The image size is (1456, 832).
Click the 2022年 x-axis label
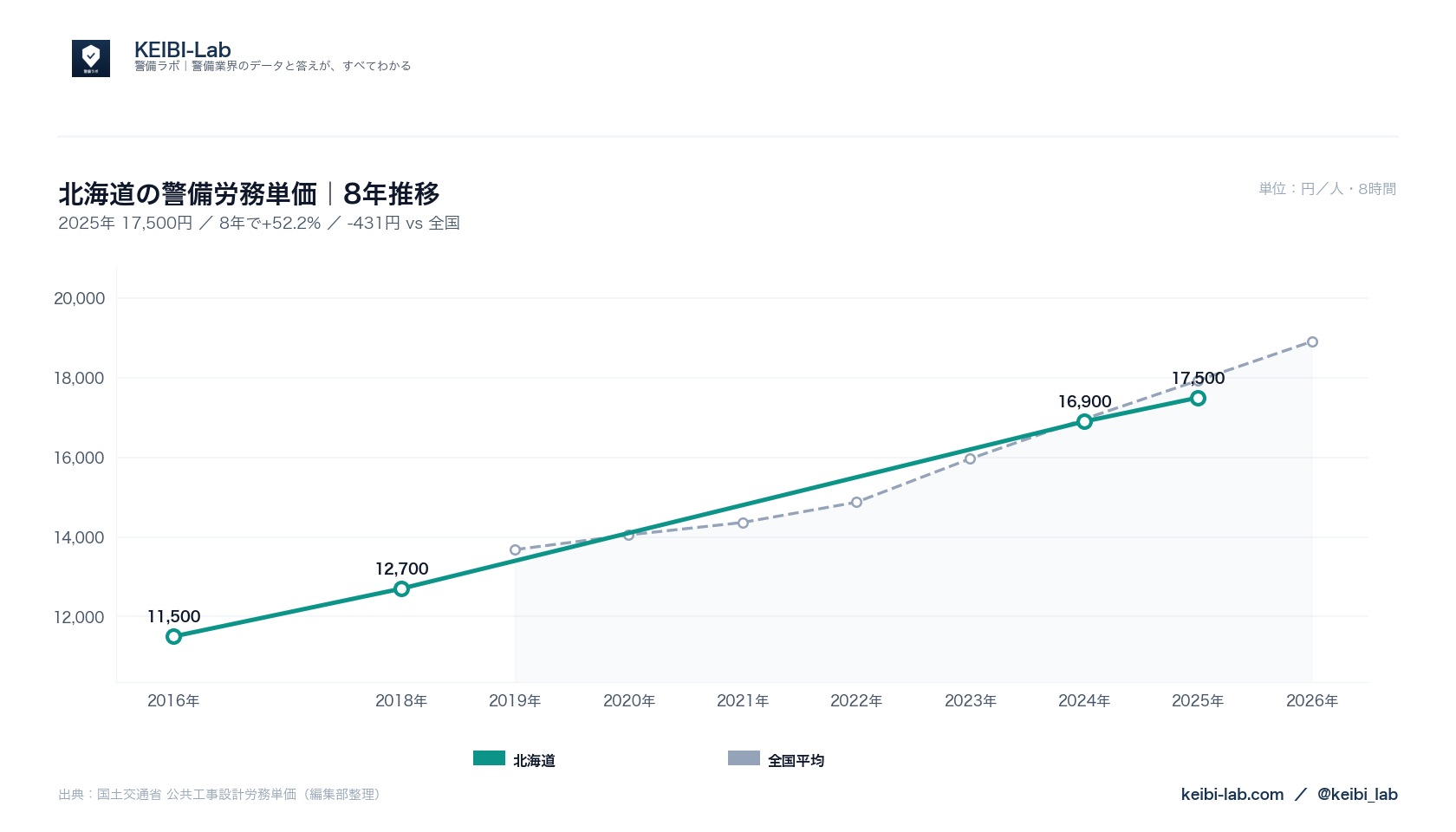point(856,700)
